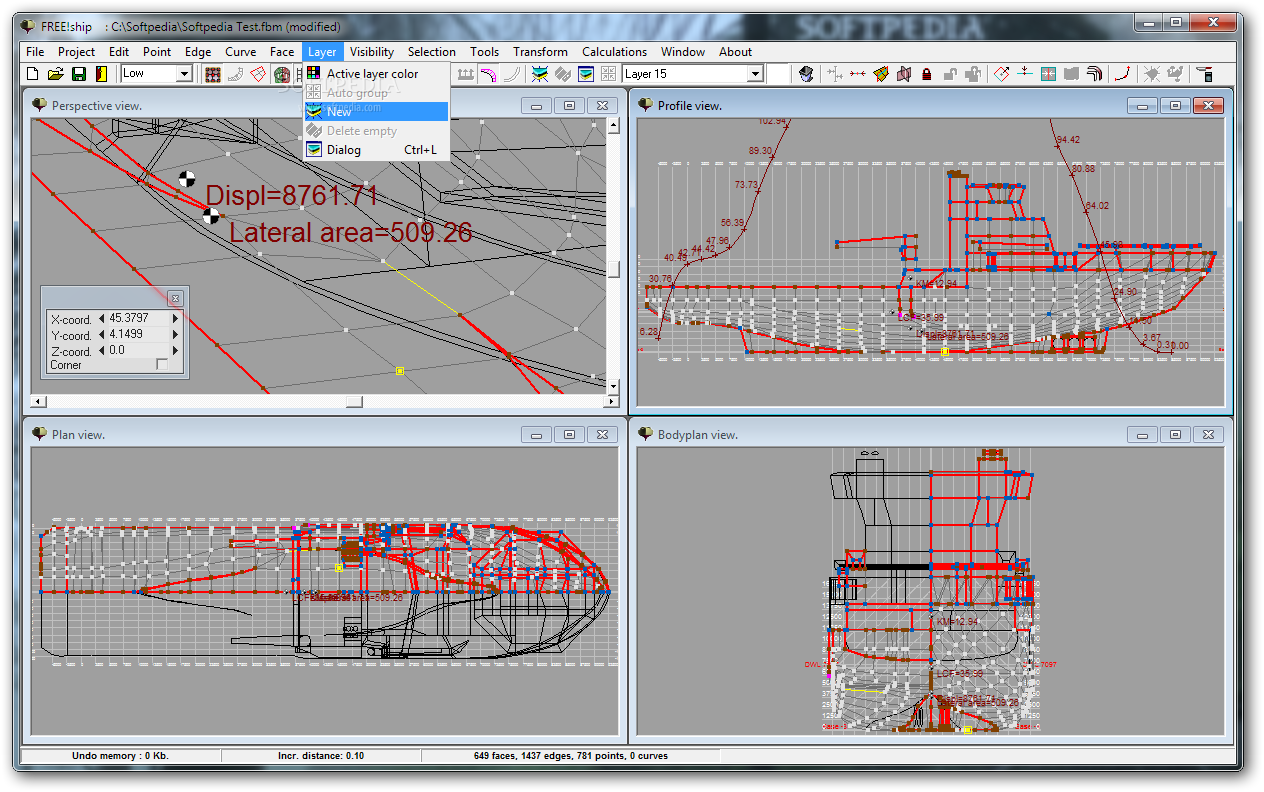Open the Tools menu

pos(485,52)
